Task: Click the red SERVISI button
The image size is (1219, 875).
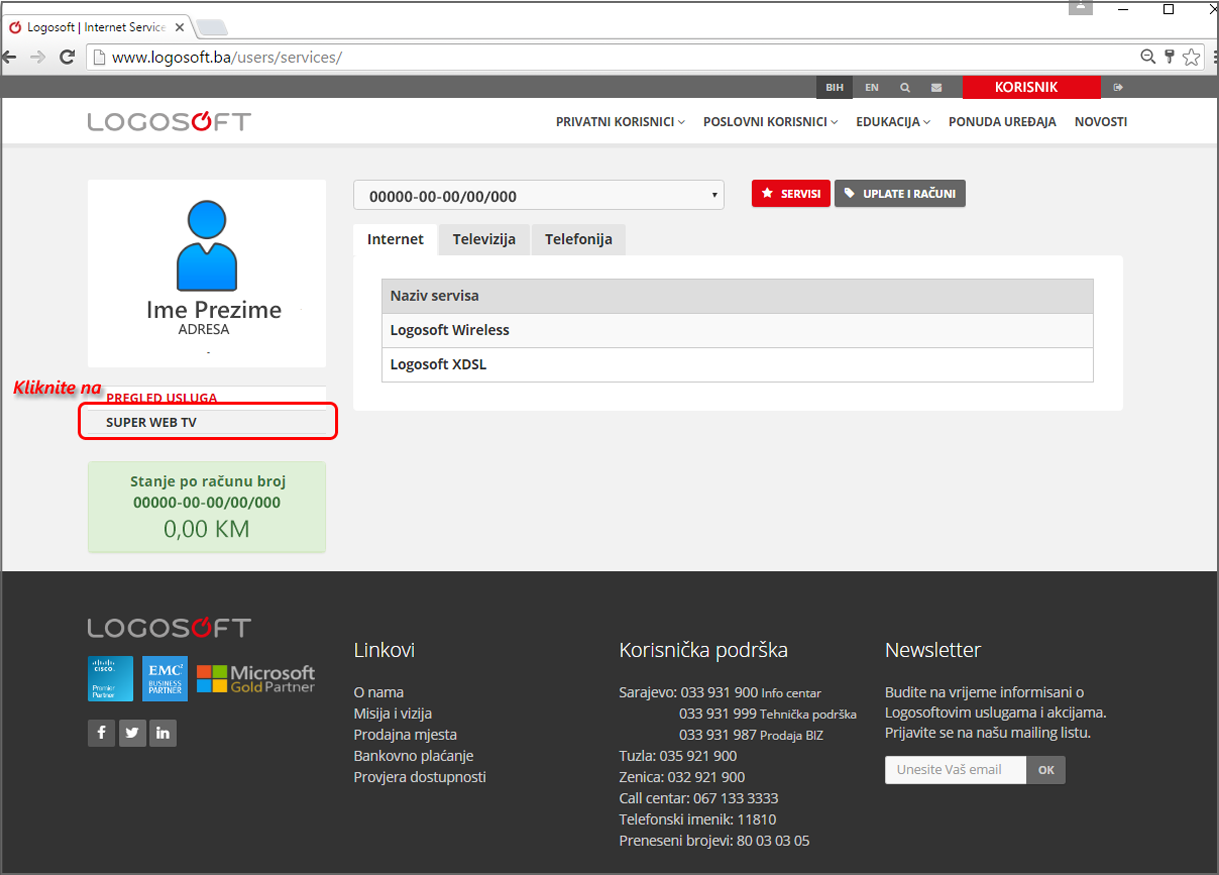Action: 791,194
